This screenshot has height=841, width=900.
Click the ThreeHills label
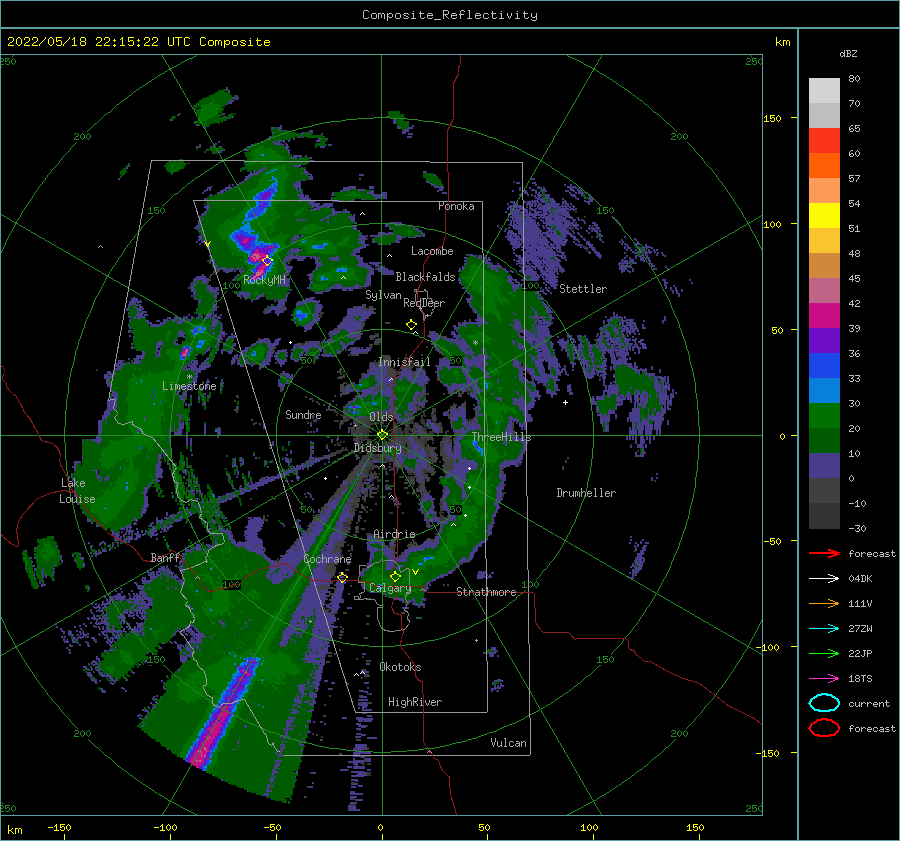click(502, 437)
